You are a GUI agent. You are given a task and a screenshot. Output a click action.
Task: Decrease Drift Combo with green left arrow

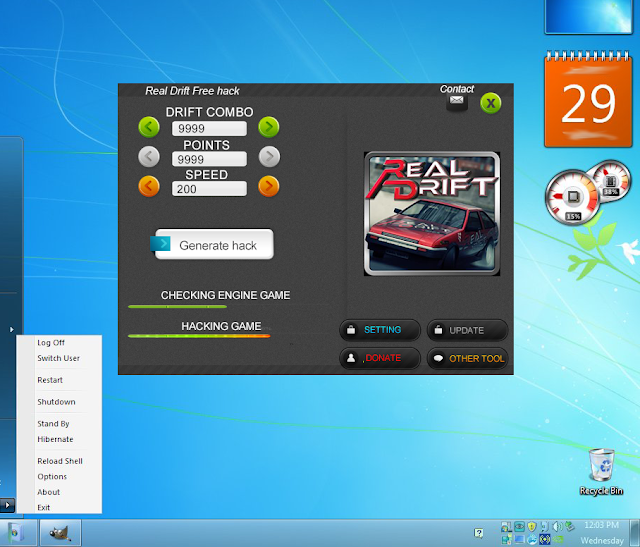coord(149,127)
